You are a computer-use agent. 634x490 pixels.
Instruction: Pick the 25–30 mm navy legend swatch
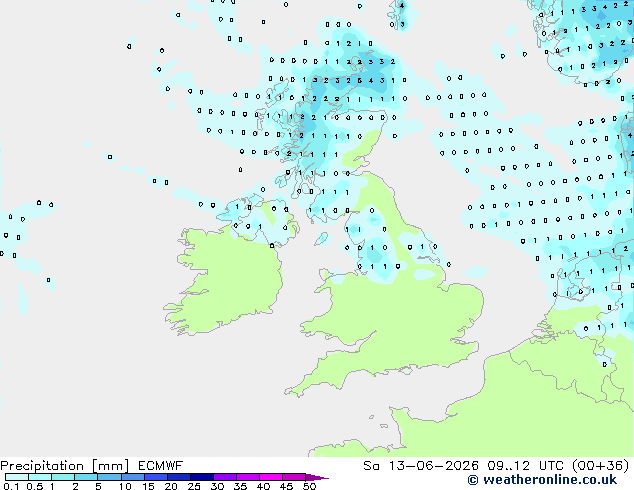[202, 477]
